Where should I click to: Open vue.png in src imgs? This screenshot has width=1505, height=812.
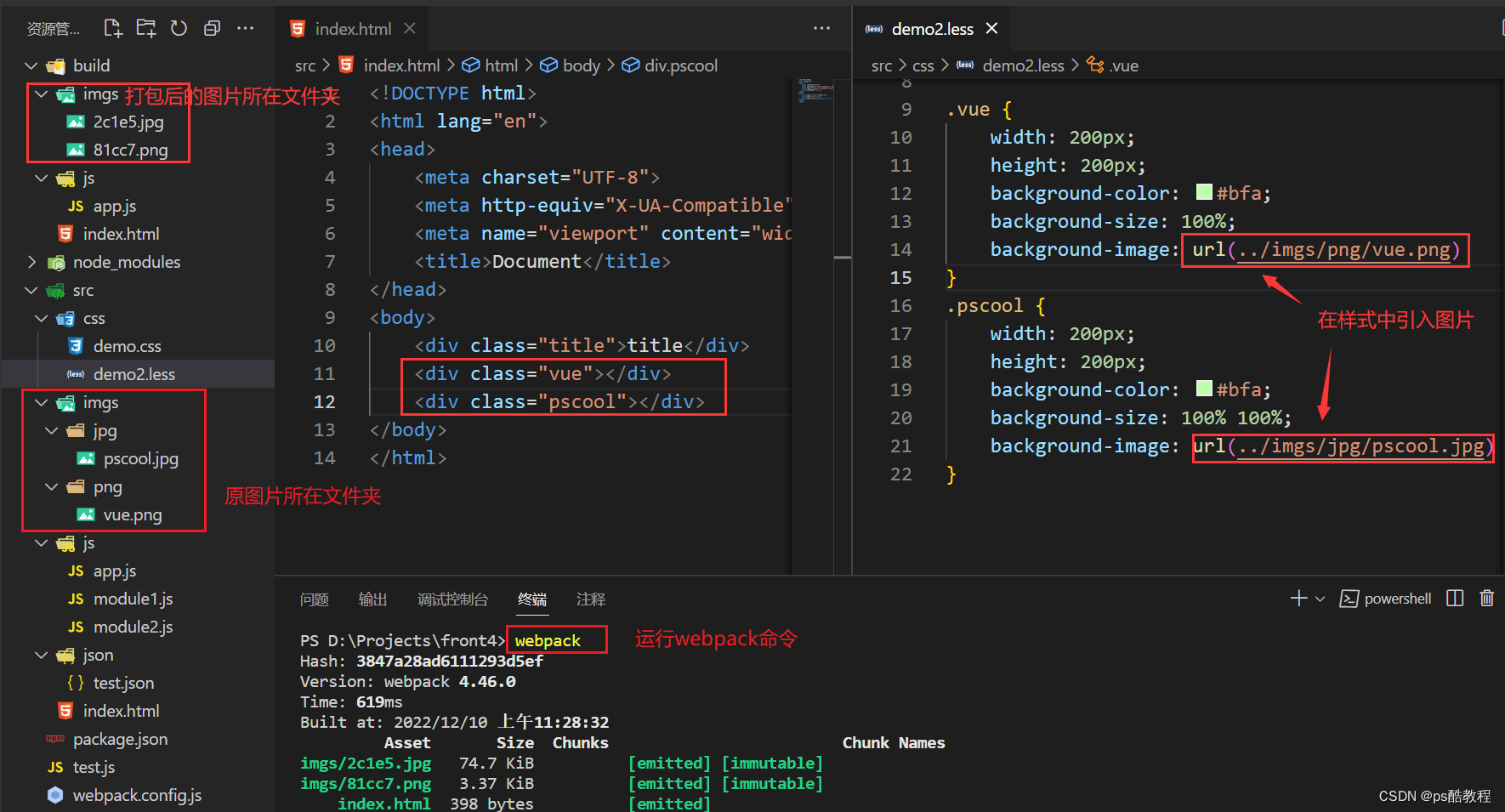[x=132, y=514]
